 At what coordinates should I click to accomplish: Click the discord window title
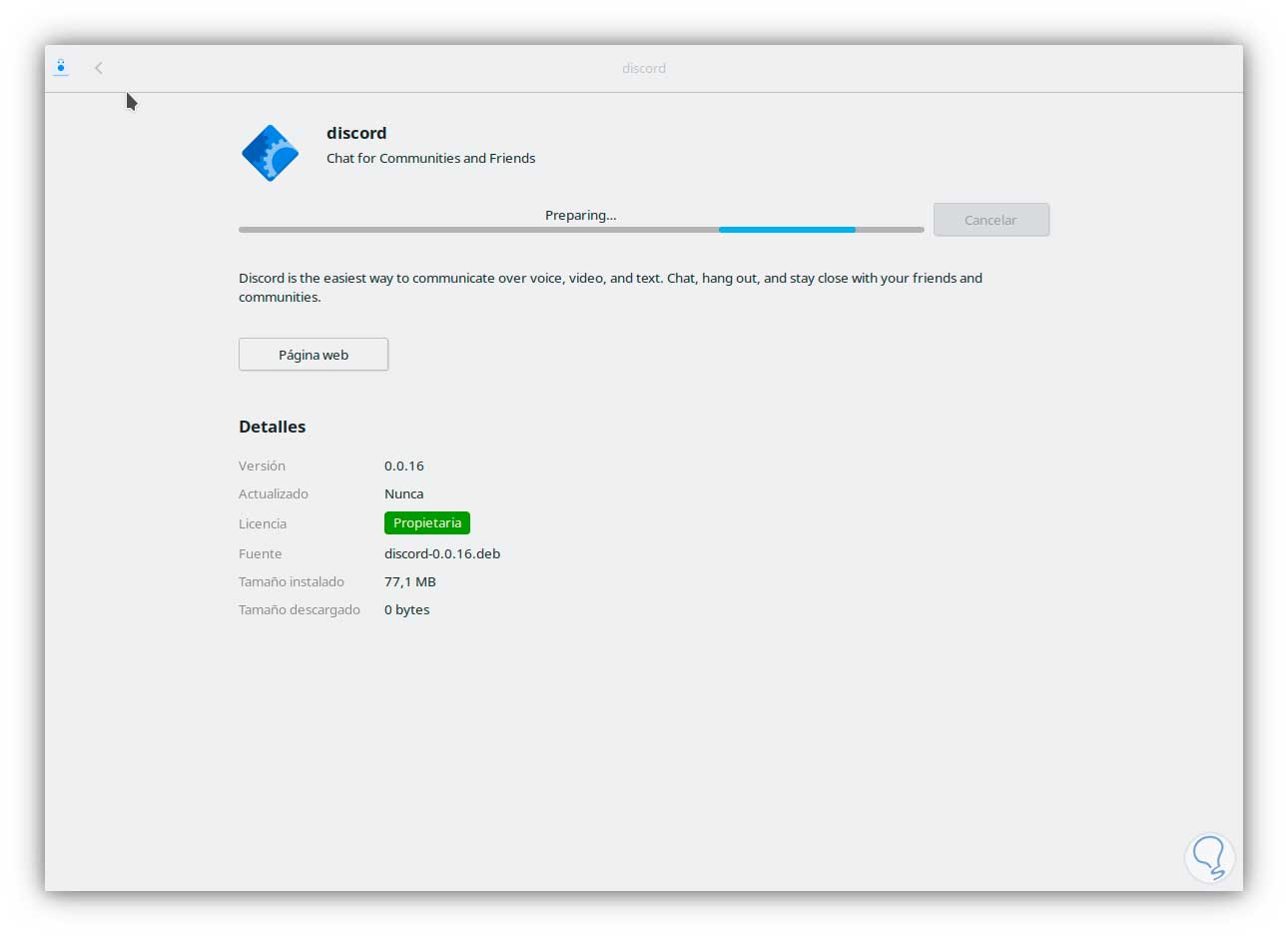(644, 68)
